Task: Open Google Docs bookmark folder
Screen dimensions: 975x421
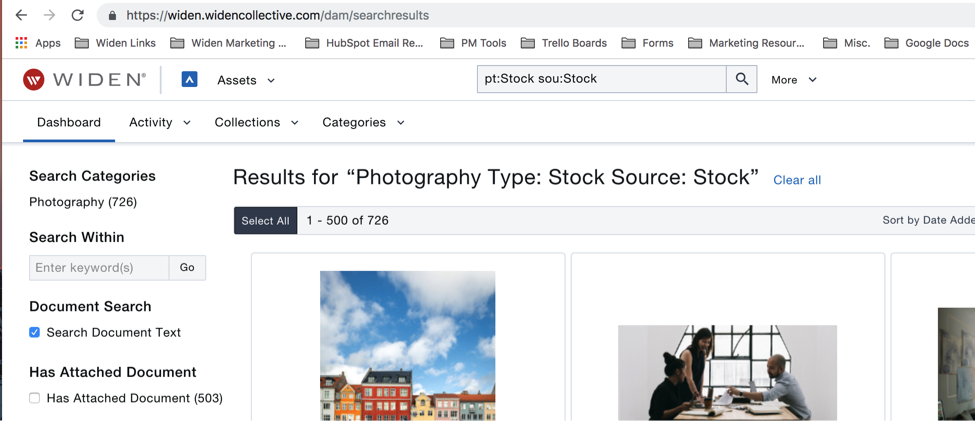Action: (x=926, y=43)
